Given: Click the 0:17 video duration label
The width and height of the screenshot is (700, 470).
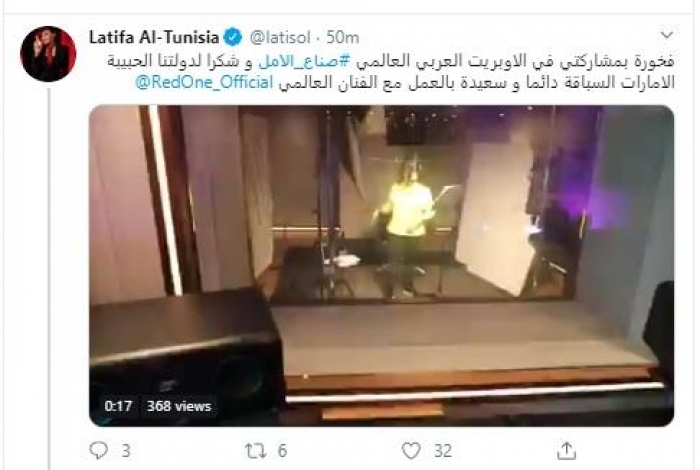Looking at the screenshot, I should pyautogui.click(x=118, y=406).
